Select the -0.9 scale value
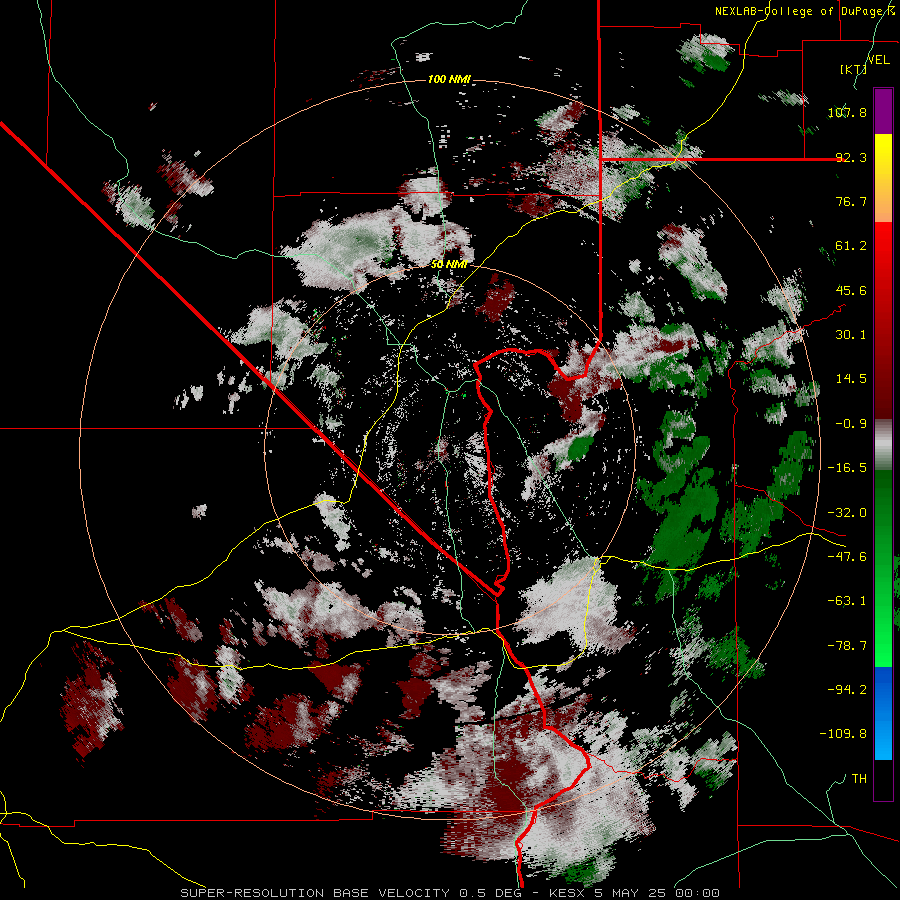 [x=851, y=424]
